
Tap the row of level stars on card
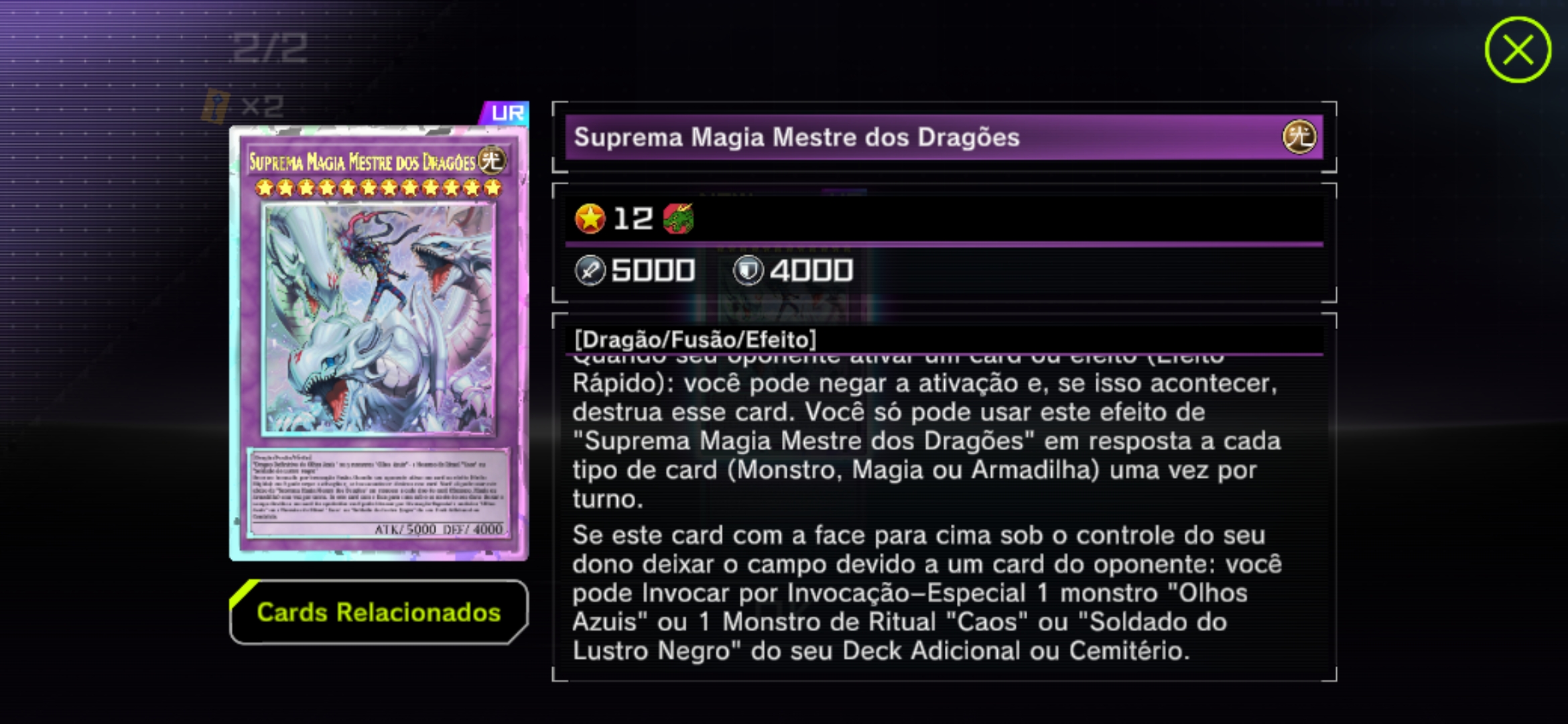tap(379, 188)
